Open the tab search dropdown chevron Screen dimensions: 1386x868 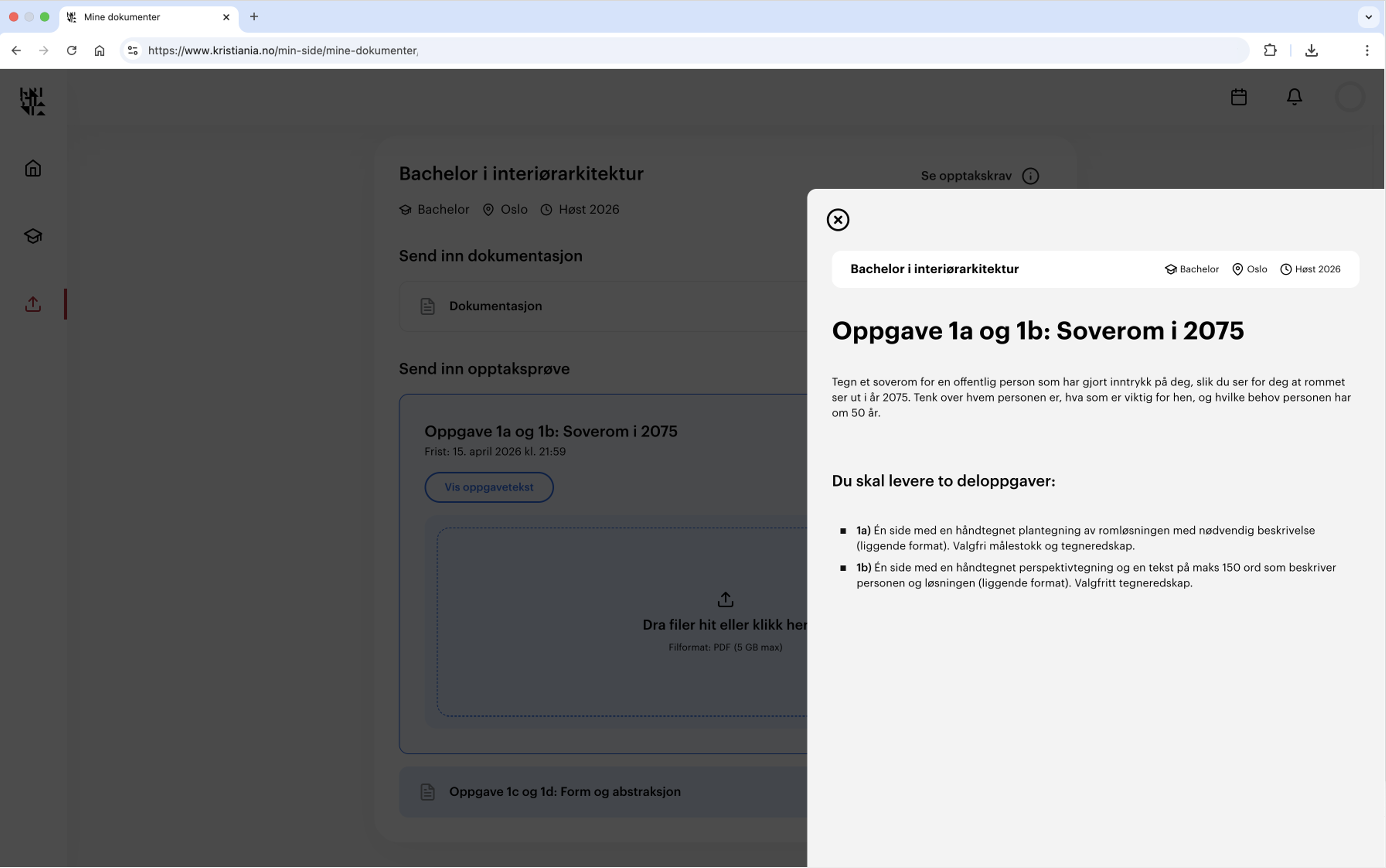(x=1368, y=17)
